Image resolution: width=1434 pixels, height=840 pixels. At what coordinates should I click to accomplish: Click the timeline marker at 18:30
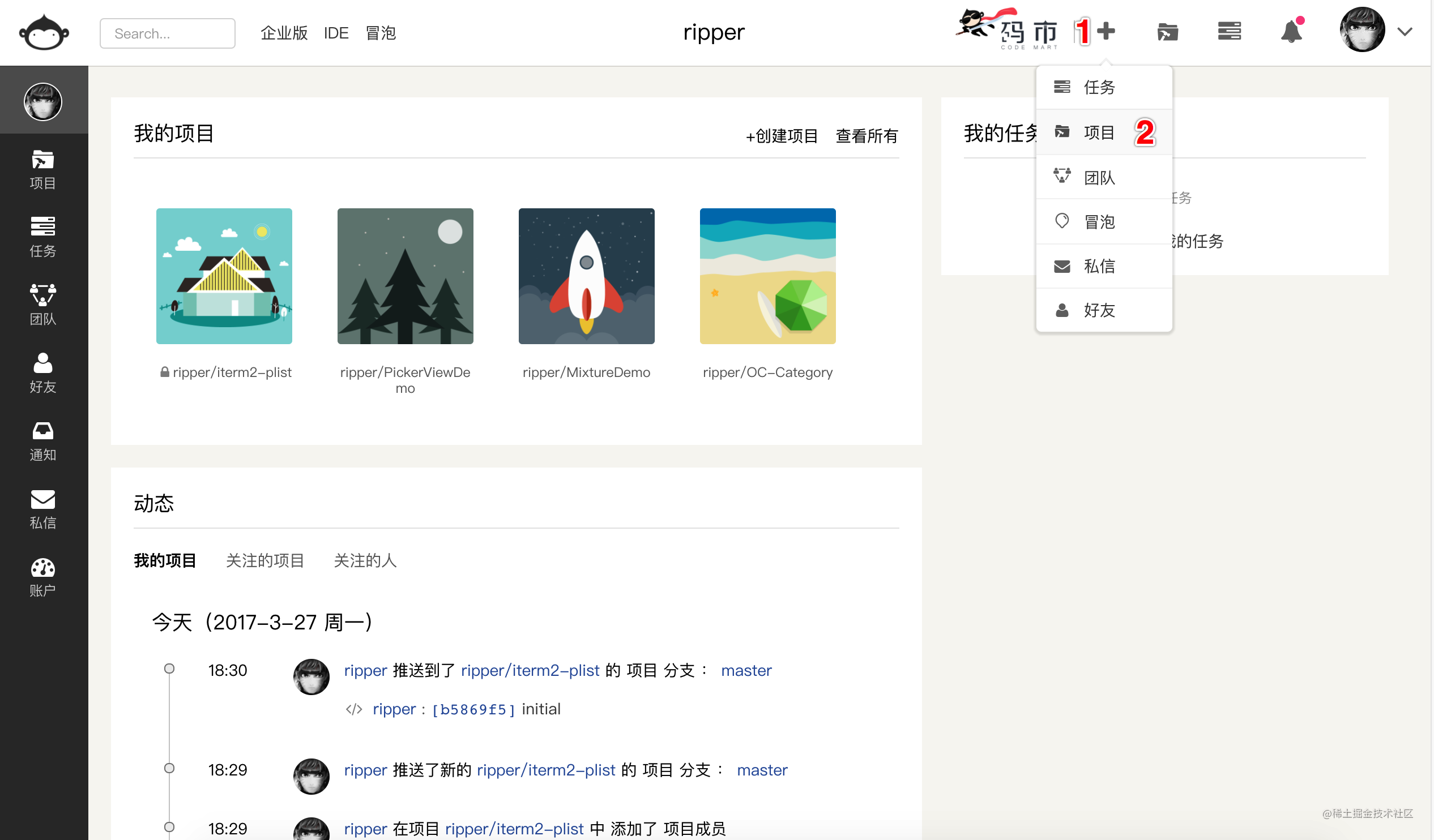click(169, 668)
